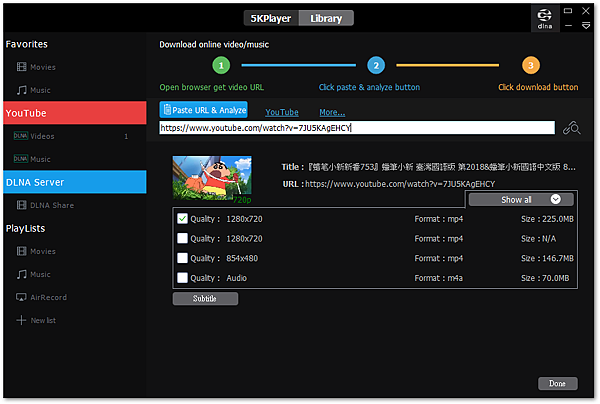Open the YouTube link

(x=282, y=112)
